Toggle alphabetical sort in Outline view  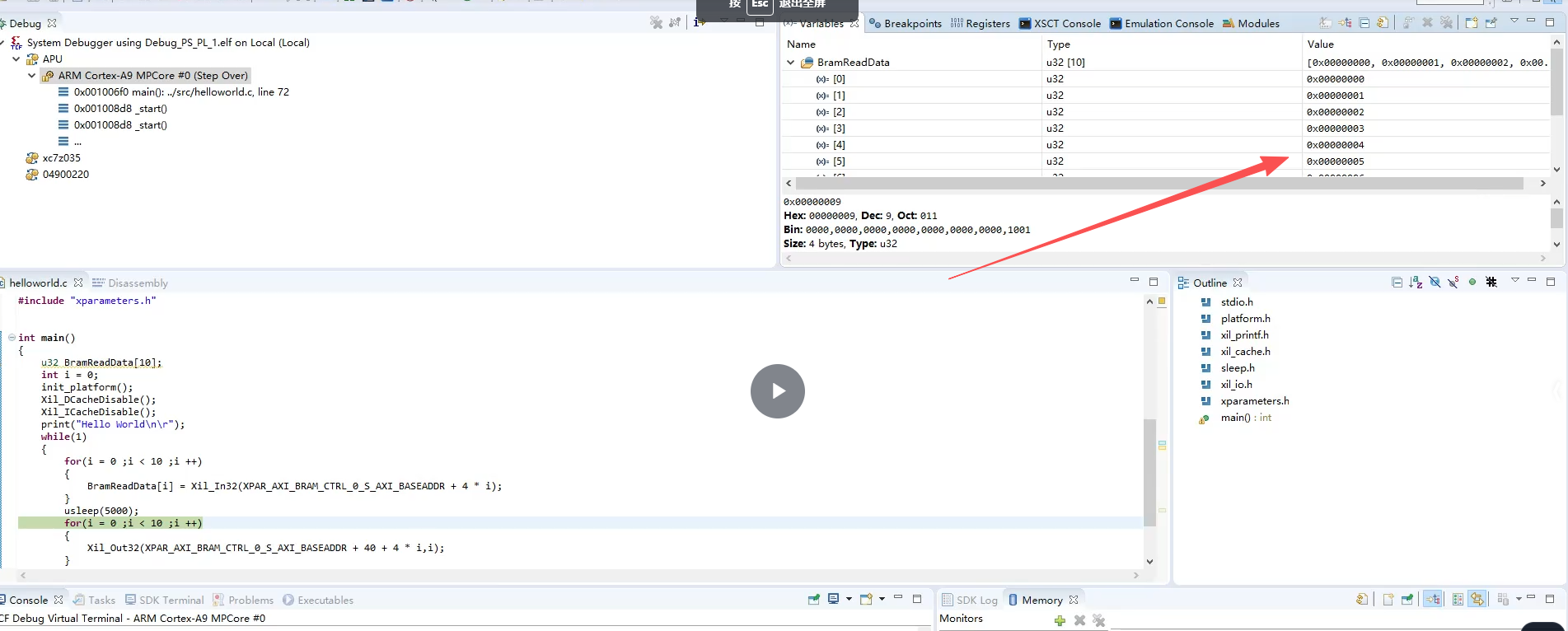[x=1416, y=283]
